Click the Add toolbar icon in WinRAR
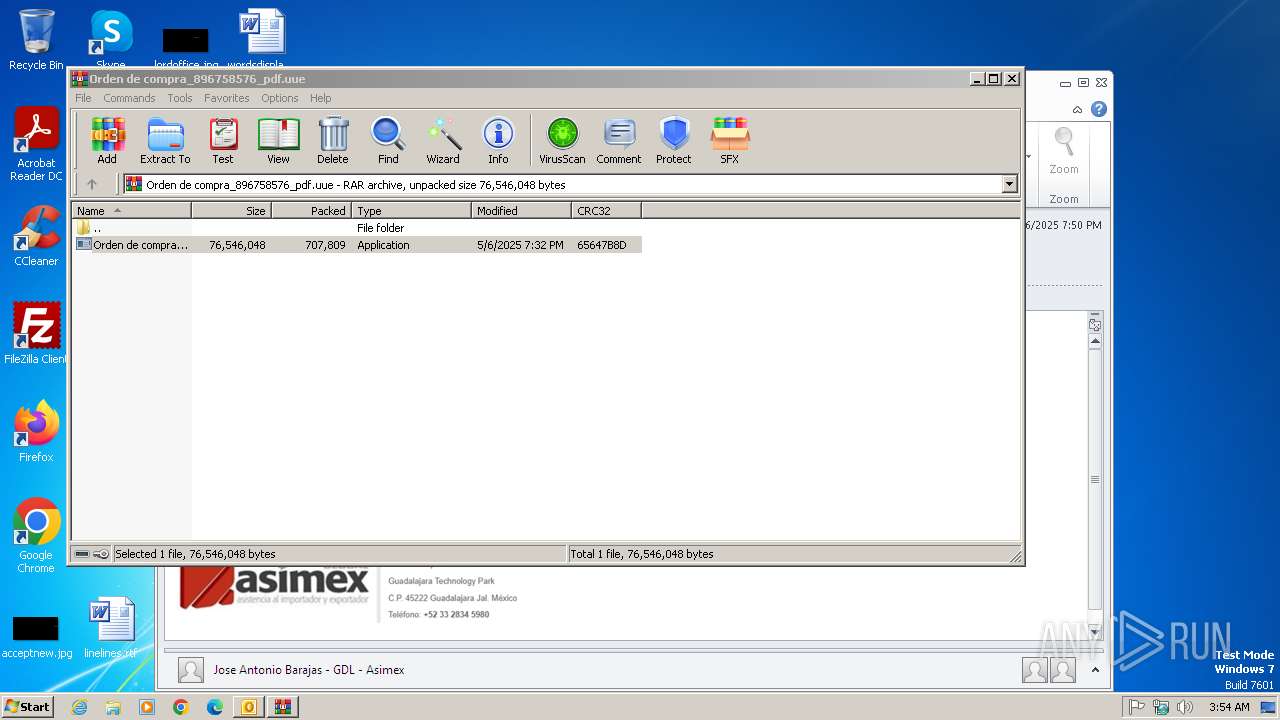The width and height of the screenshot is (1280, 720). [107, 140]
